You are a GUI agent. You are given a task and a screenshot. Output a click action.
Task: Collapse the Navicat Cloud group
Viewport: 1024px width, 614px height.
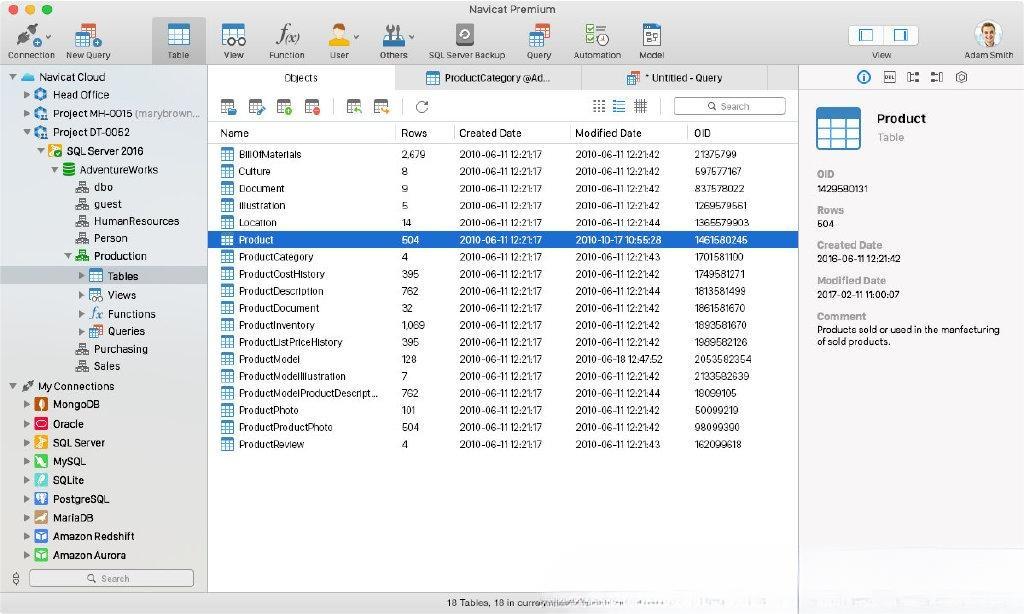[x=13, y=77]
